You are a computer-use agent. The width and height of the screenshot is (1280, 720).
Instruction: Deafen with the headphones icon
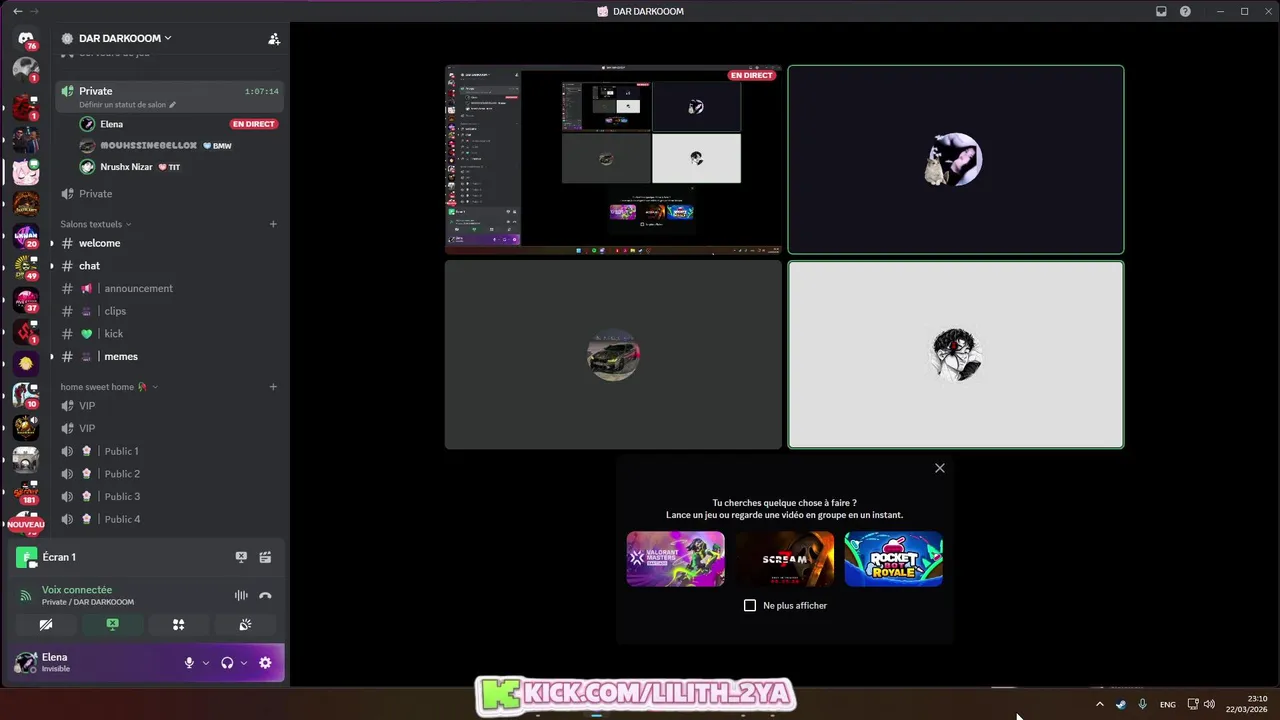tap(227, 662)
